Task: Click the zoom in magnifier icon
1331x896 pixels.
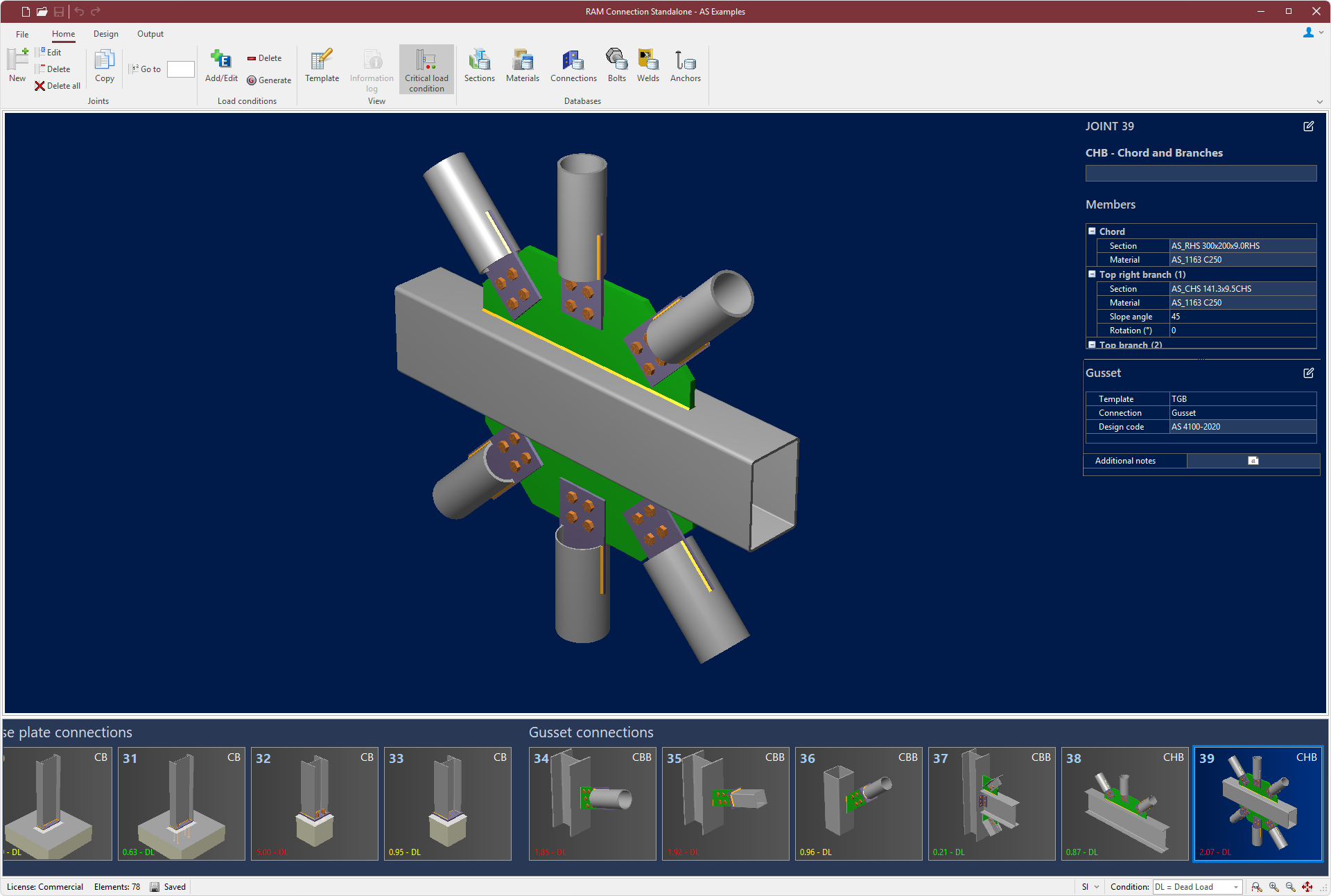Action: pos(1273,887)
